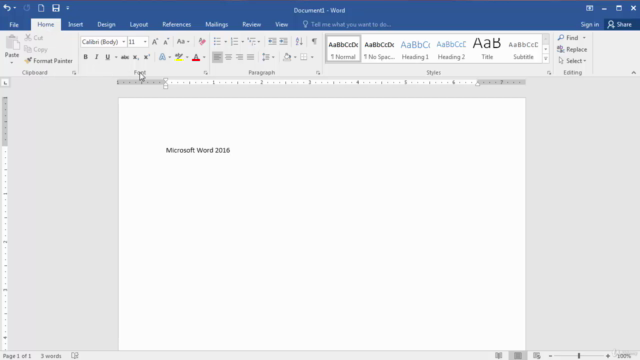This screenshot has width=640, height=360.
Task: Toggle Strikethrough formatting
Action: point(124,57)
